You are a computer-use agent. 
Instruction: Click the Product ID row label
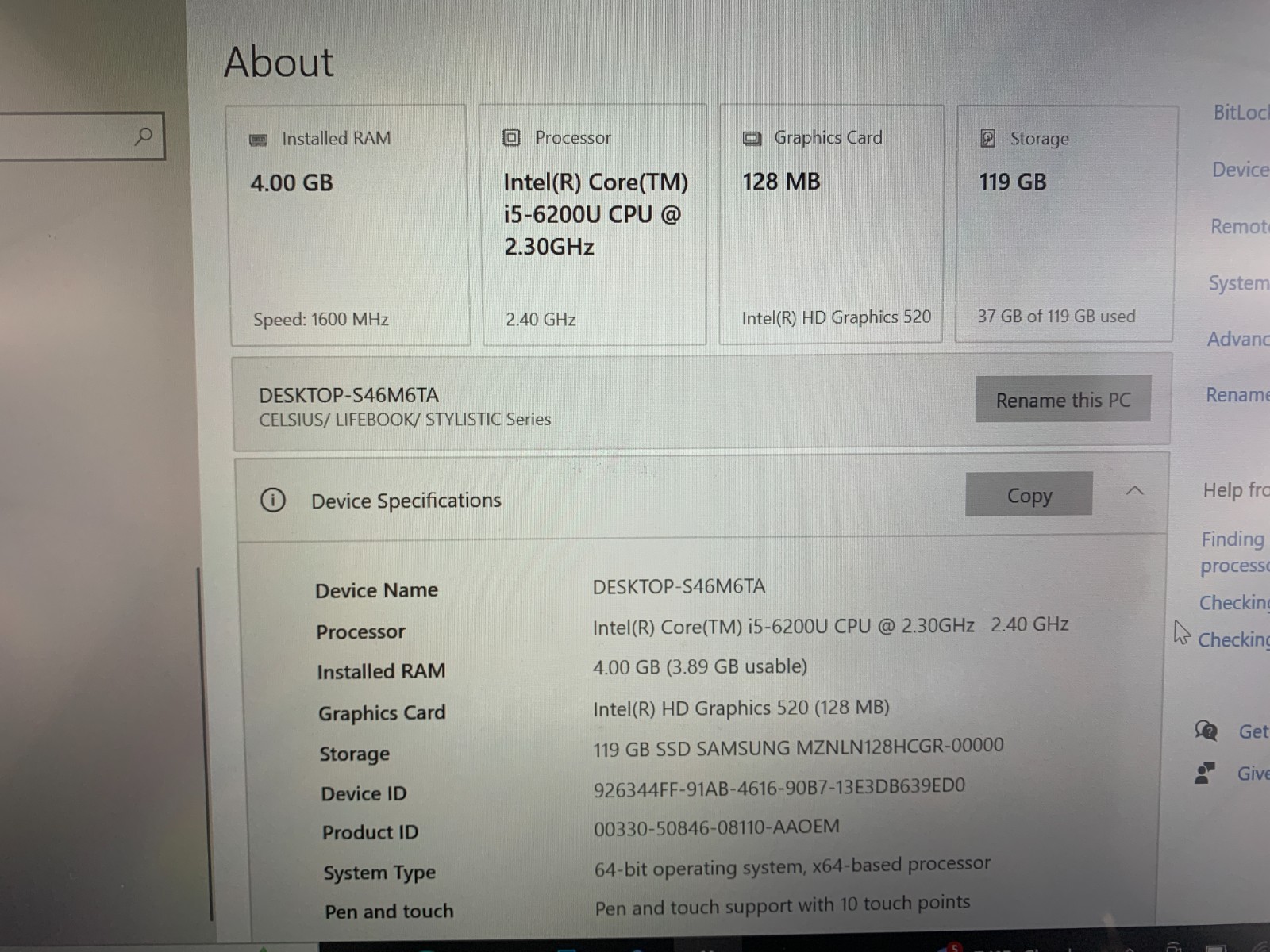(x=370, y=832)
